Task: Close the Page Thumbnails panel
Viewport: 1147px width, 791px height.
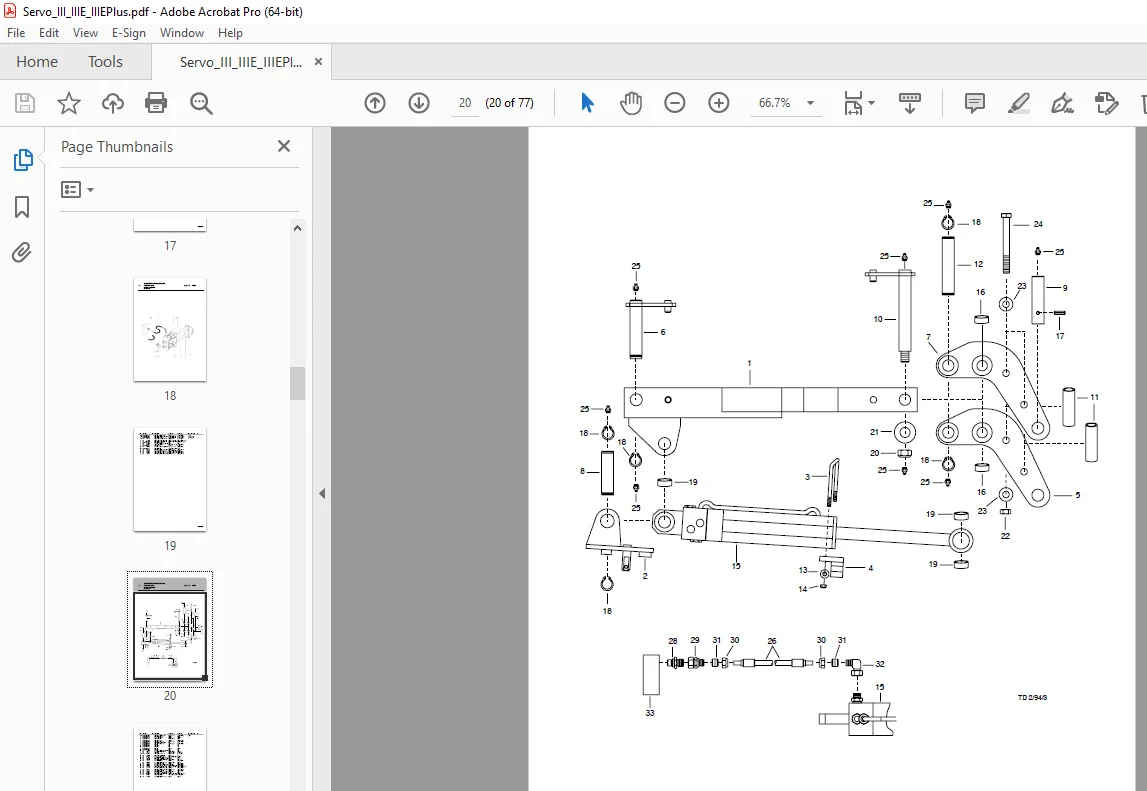Action: tap(284, 146)
